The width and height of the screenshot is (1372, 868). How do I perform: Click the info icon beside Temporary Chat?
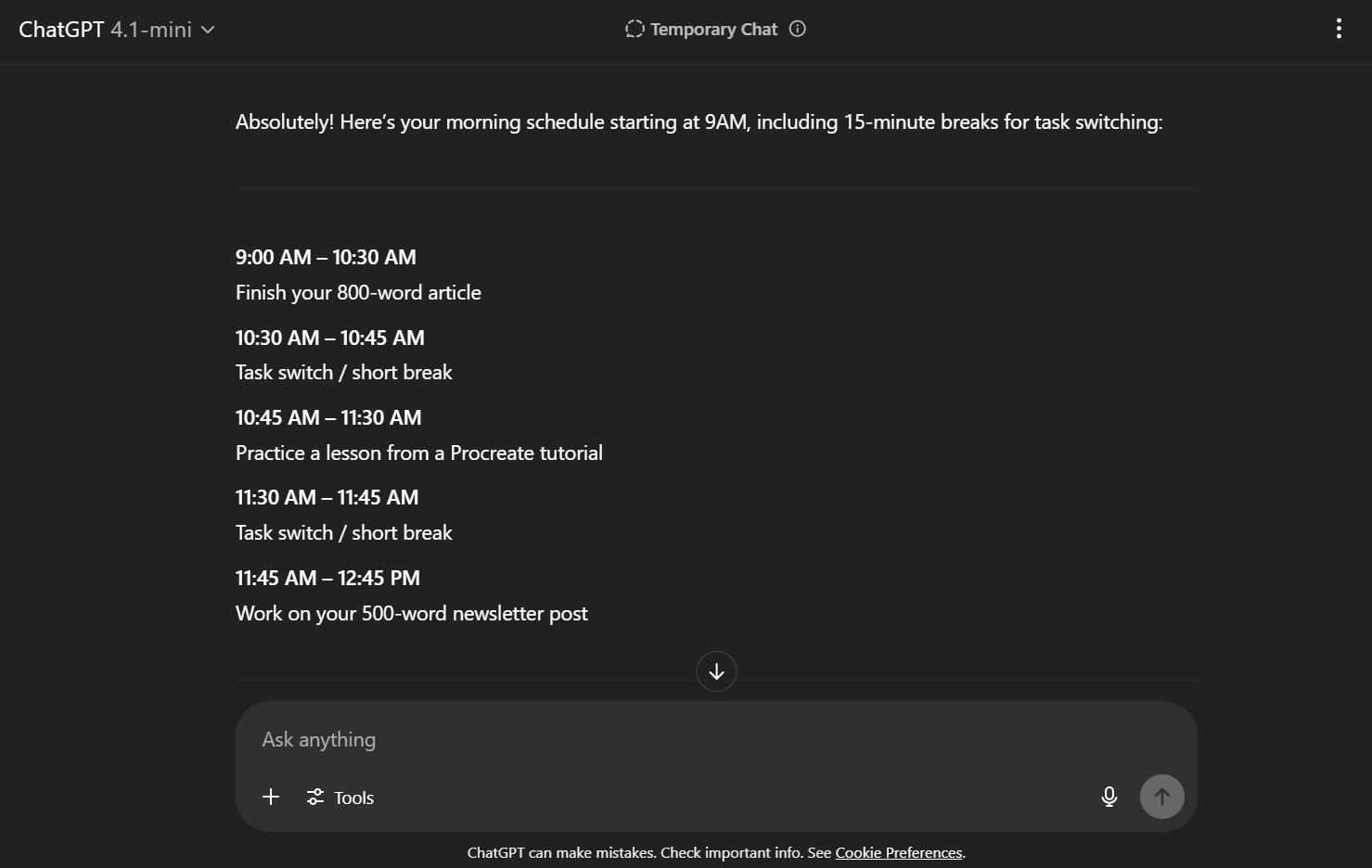(x=798, y=29)
